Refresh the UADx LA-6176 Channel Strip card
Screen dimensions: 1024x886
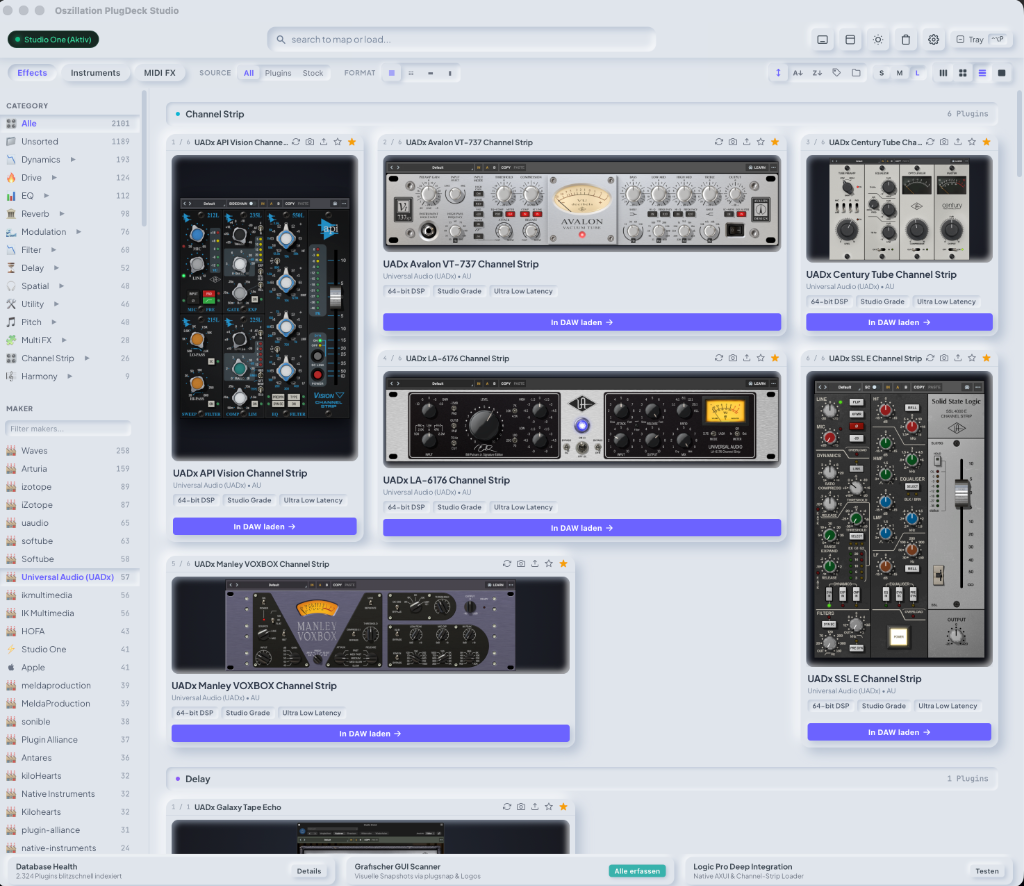tap(719, 358)
